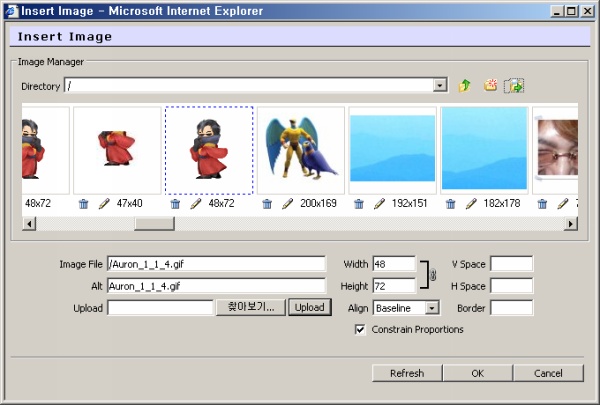The width and height of the screenshot is (600, 405).
Task: Click the Internet Explorer title bar icon
Action: 11,11
